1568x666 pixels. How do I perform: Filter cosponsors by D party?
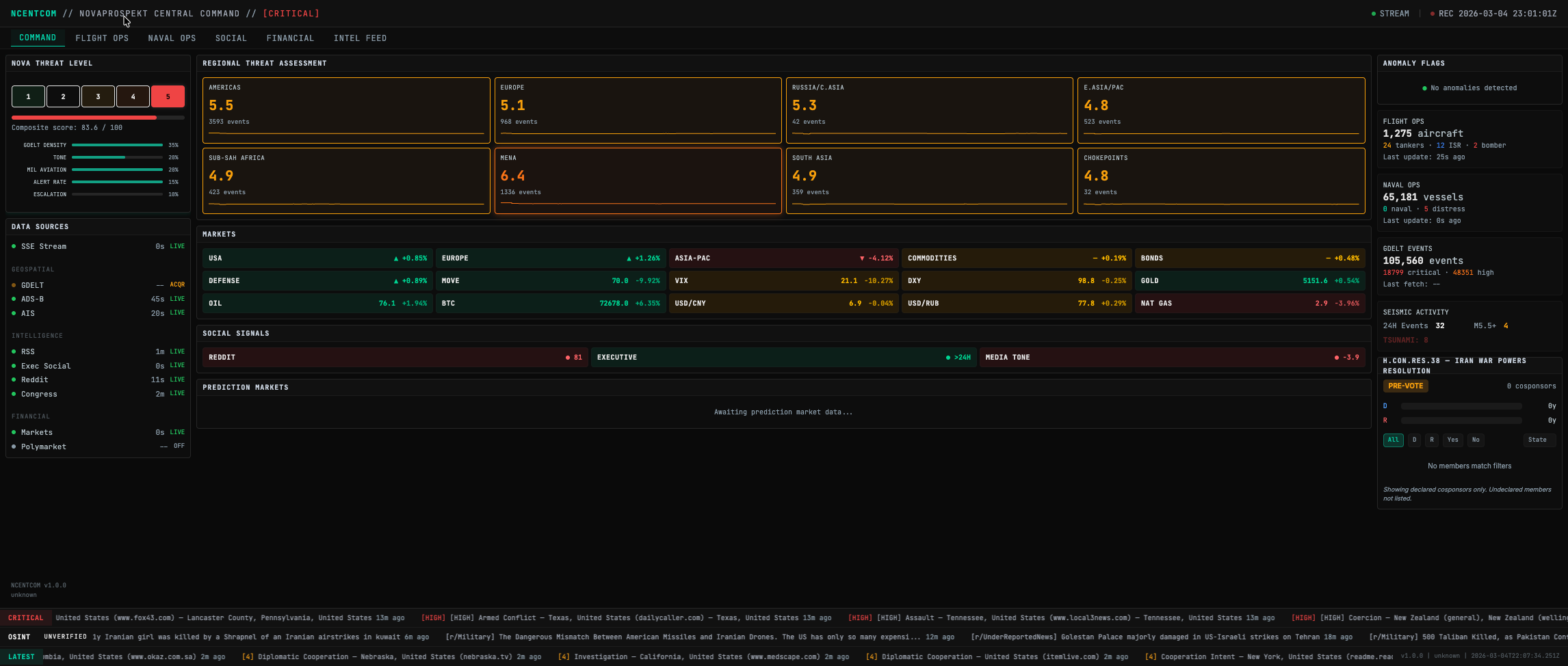point(1414,440)
